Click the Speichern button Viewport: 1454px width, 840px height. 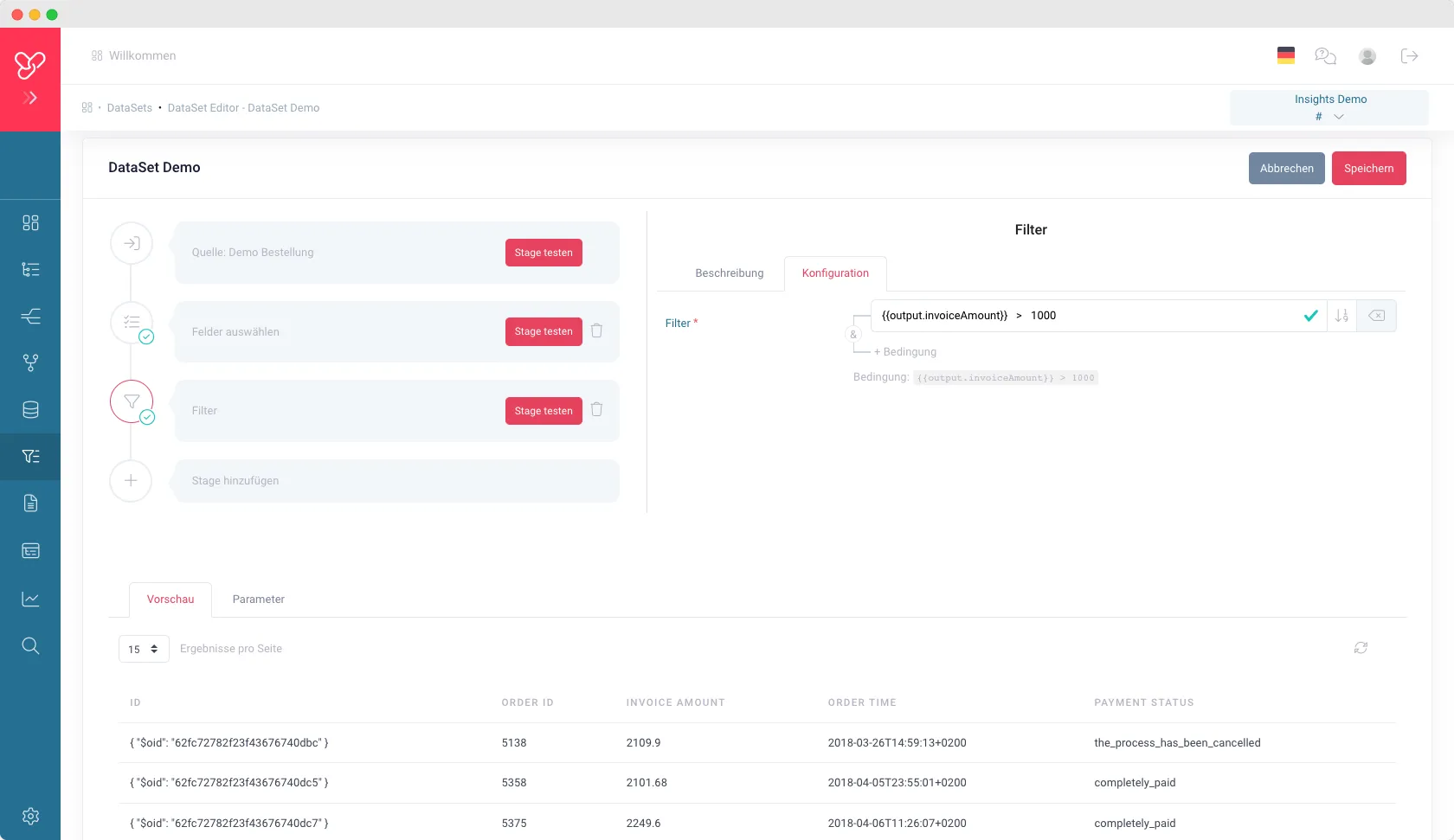(x=1368, y=169)
